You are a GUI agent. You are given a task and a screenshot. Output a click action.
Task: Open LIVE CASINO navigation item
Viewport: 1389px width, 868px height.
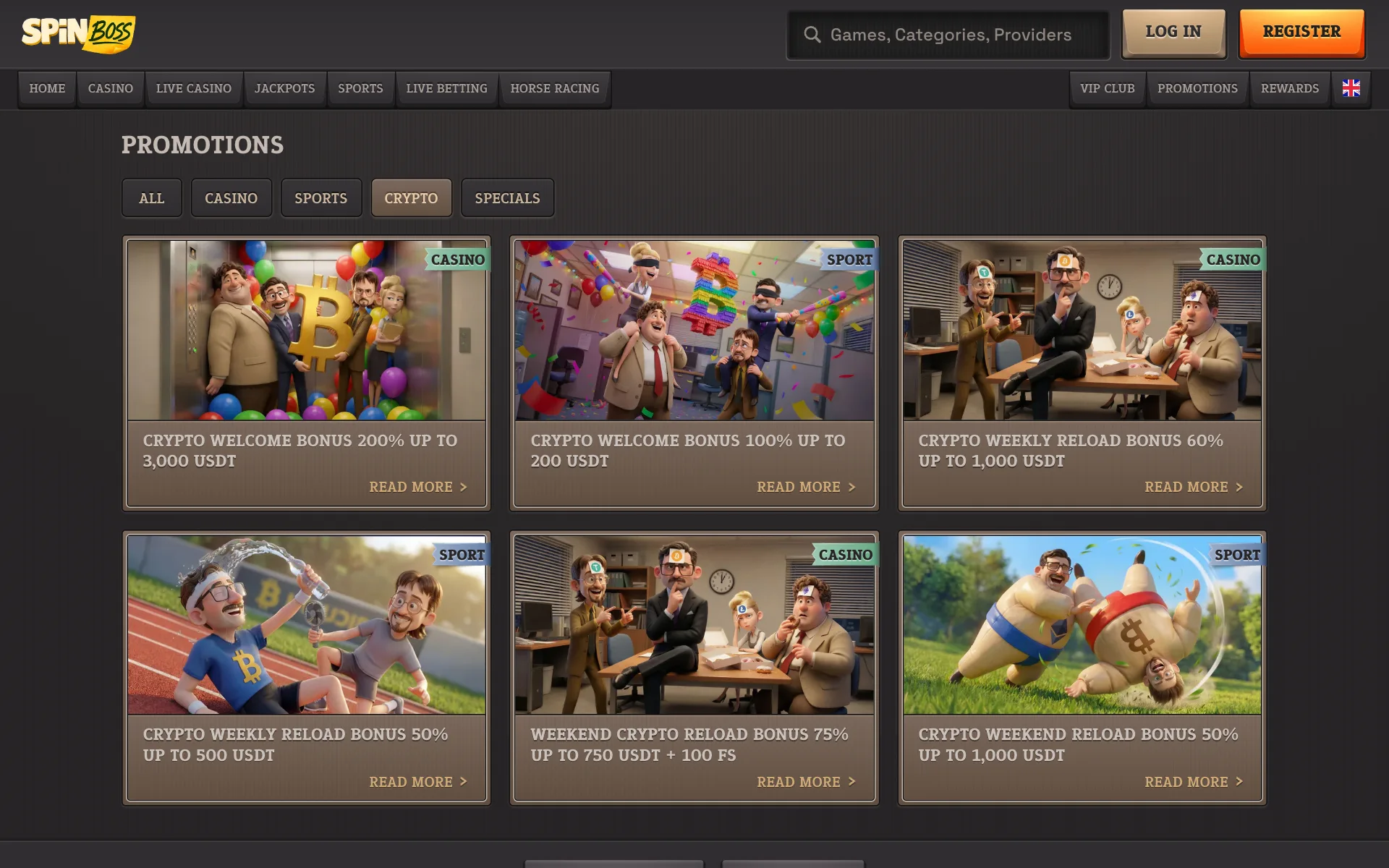194,88
